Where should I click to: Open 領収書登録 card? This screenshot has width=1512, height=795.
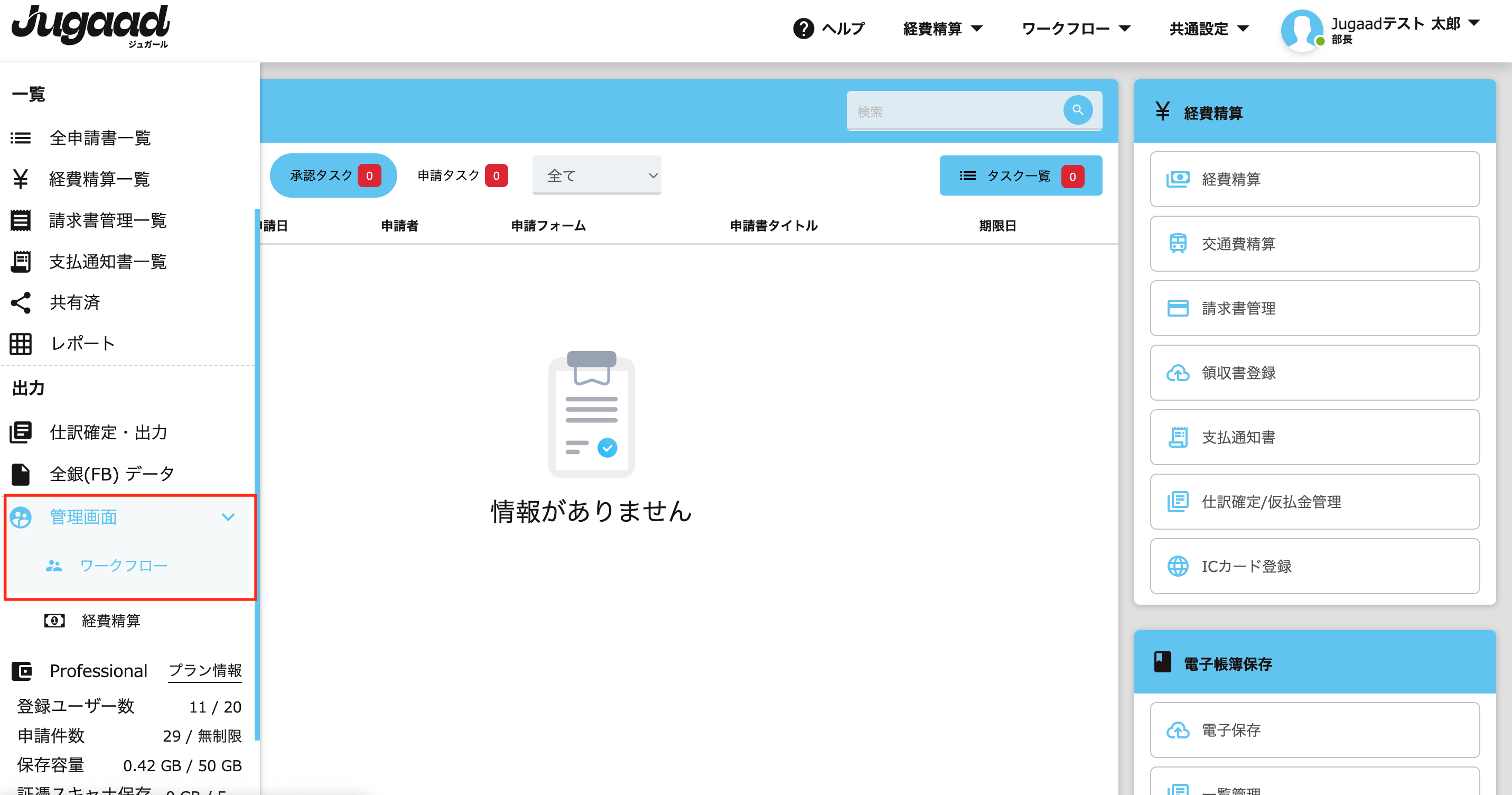tap(1315, 373)
